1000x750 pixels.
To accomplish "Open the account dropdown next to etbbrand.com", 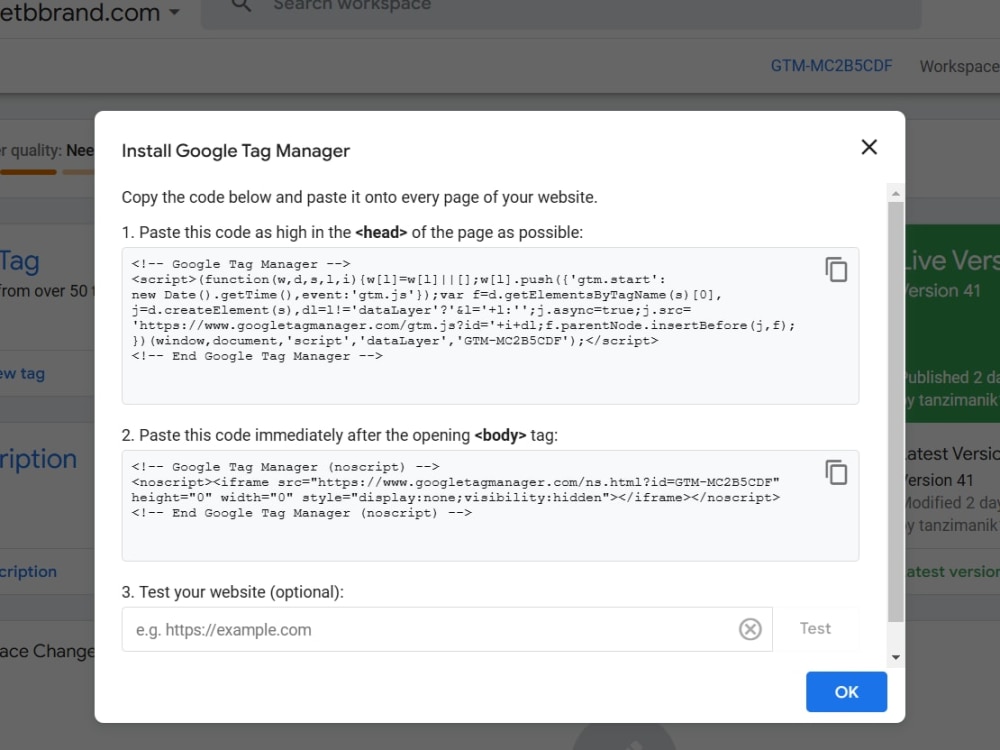I will [x=174, y=11].
